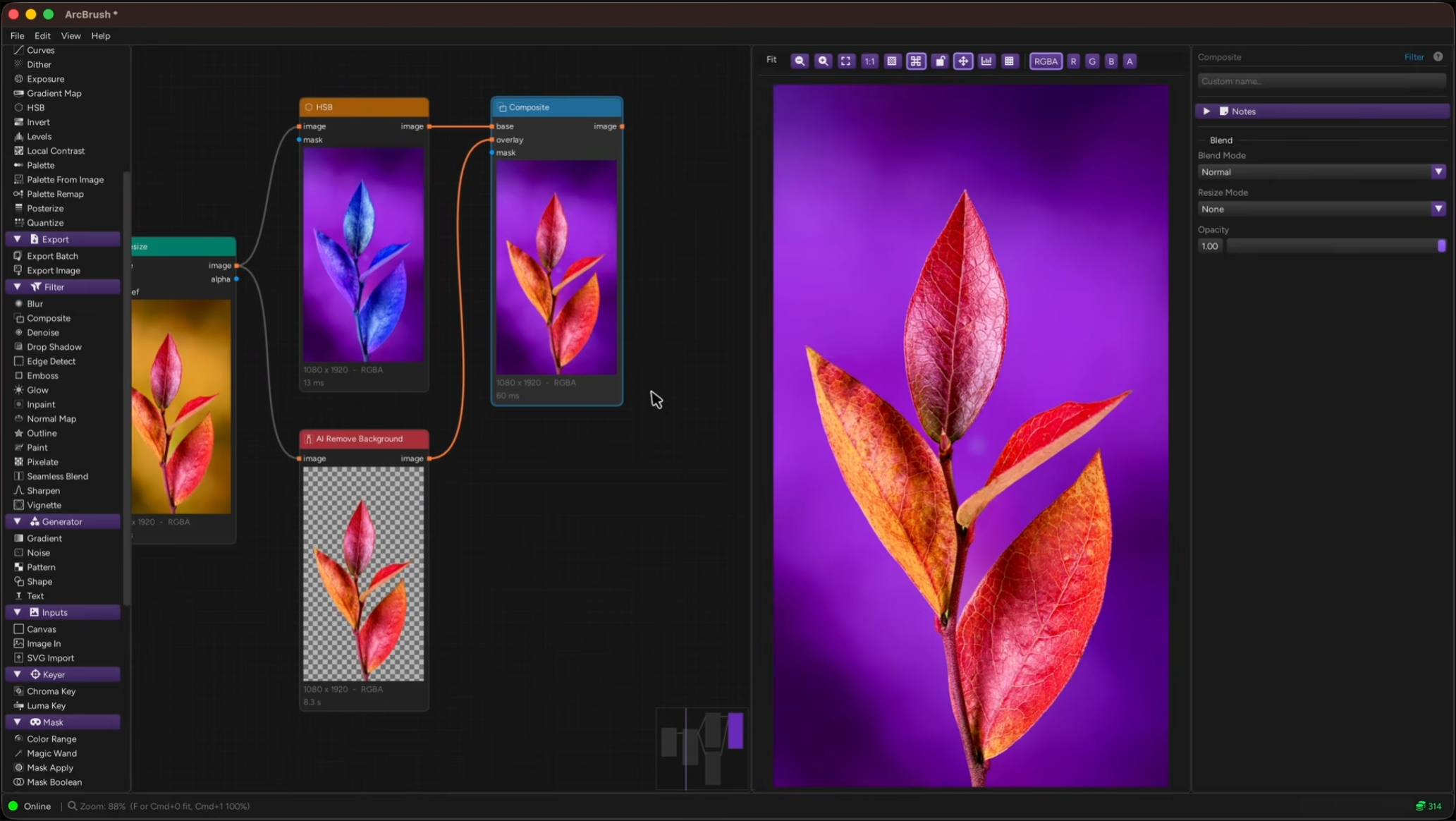This screenshot has width=1456, height=821.
Task: Open the Resize Mode dropdown
Action: pyautogui.click(x=1321, y=209)
